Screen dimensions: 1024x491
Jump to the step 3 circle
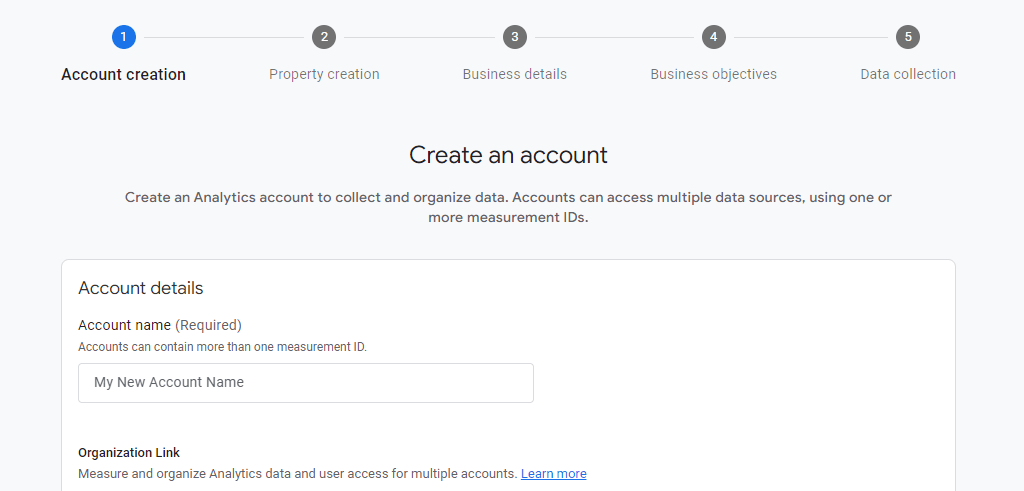[515, 37]
